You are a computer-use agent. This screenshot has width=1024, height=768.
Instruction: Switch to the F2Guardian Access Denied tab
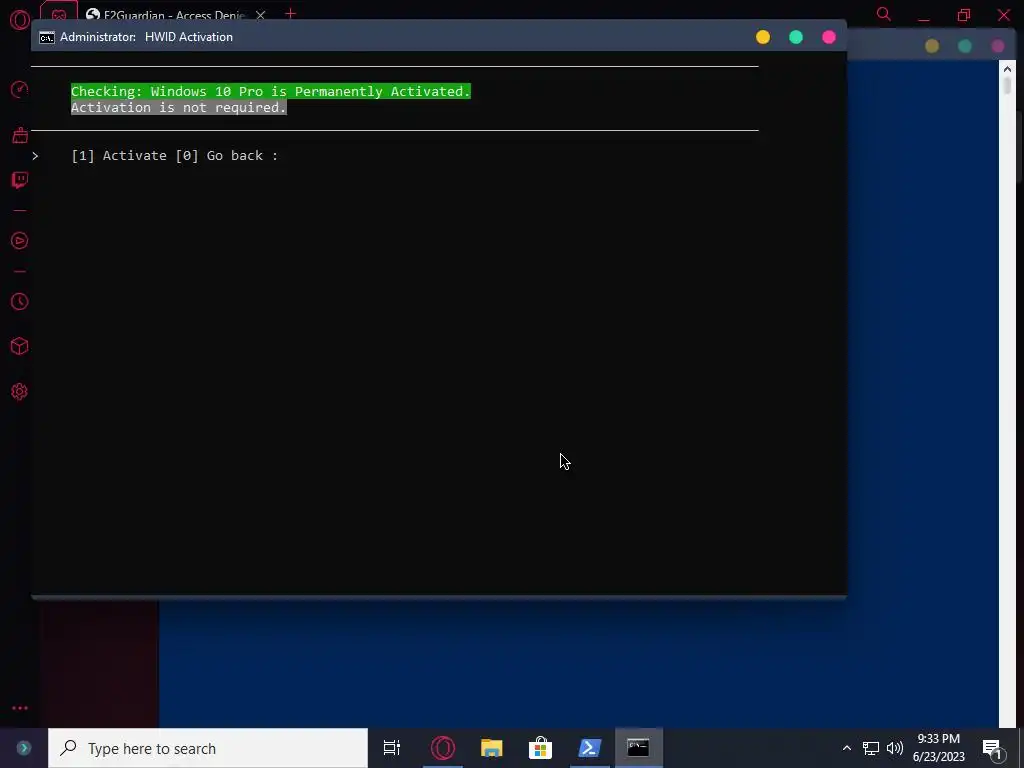click(165, 14)
